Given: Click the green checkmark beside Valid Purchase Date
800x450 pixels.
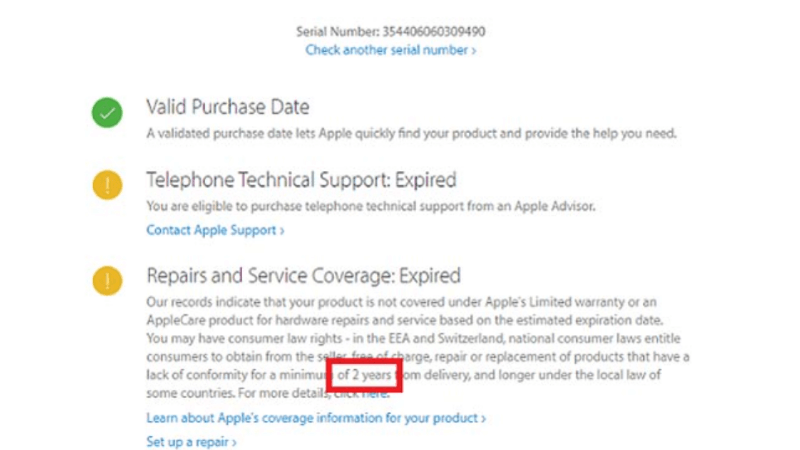Looking at the screenshot, I should pyautogui.click(x=106, y=113).
